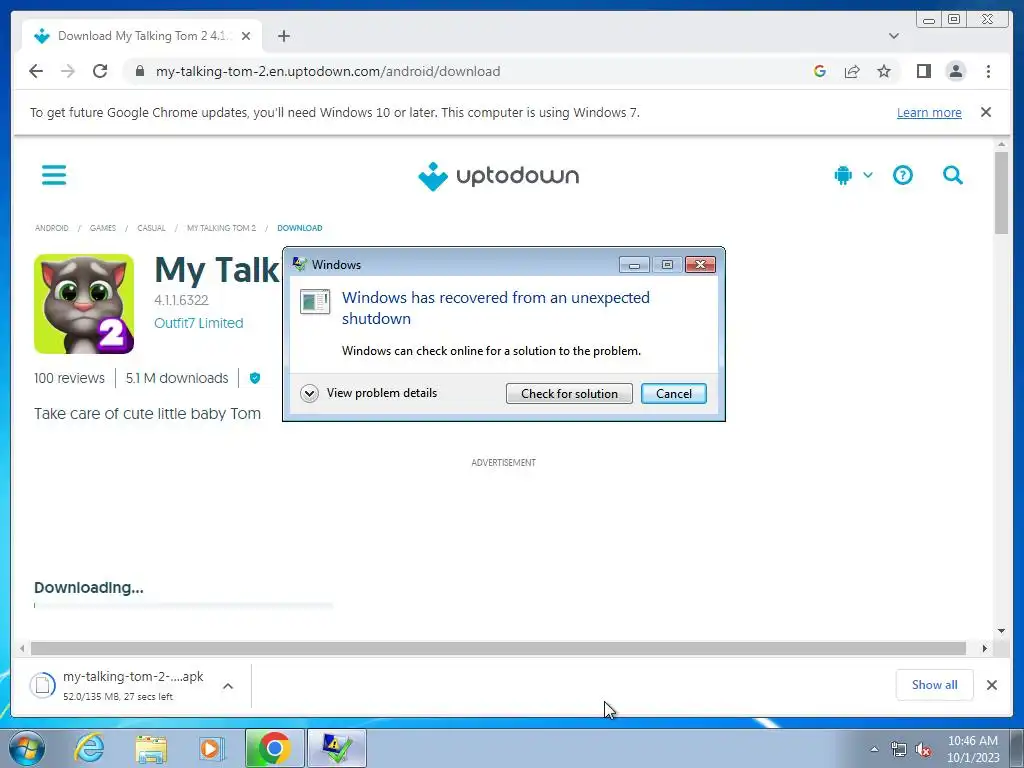Cancel the Windows recovery dialog
This screenshot has height=768, width=1024.
pyautogui.click(x=673, y=394)
